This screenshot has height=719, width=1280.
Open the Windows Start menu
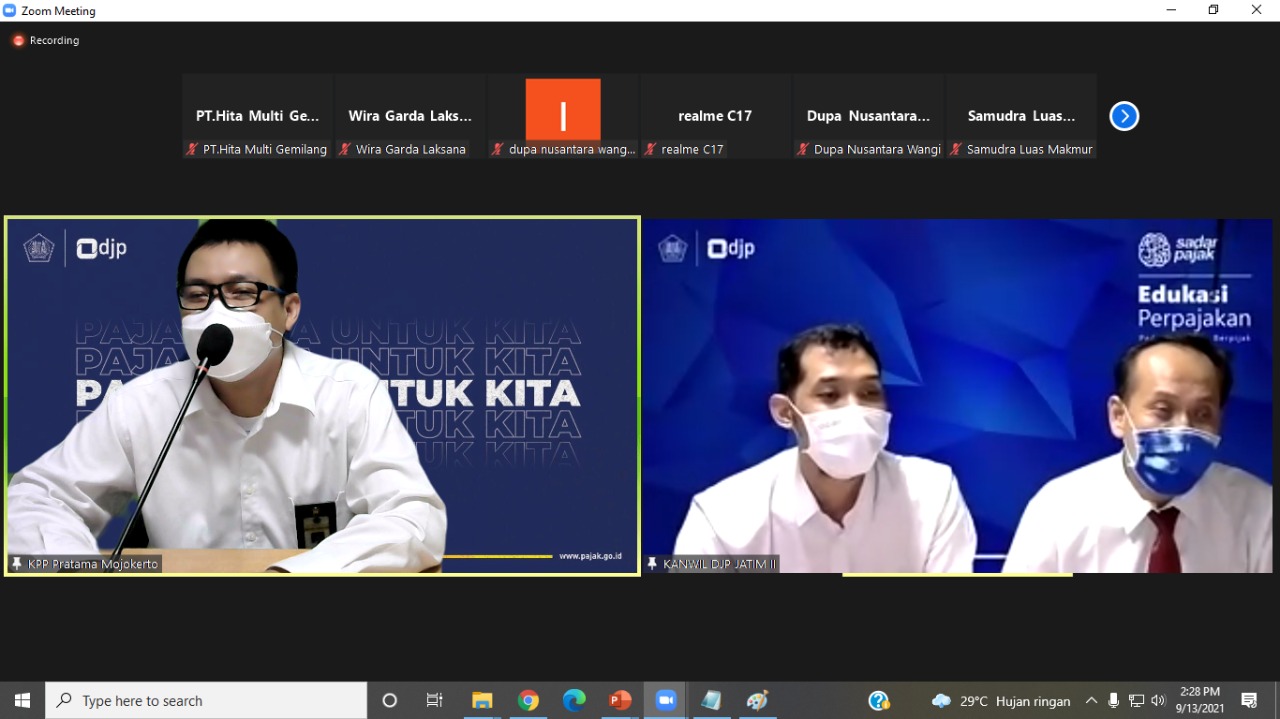tap(22, 700)
